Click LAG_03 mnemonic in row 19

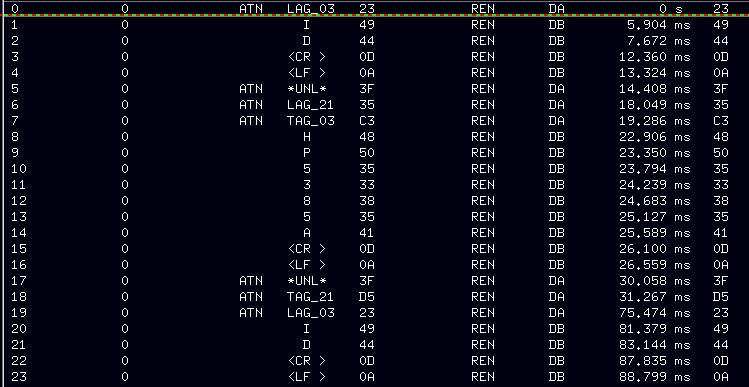[x=310, y=313]
